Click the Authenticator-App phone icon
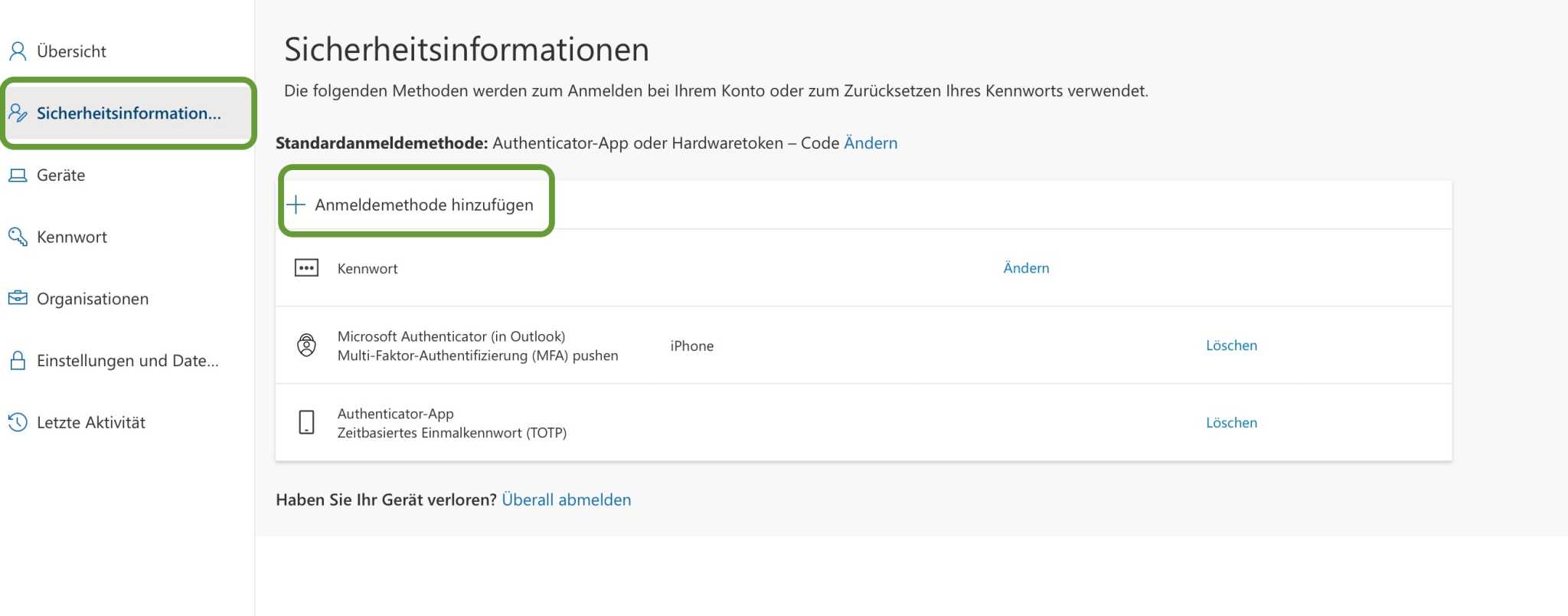1568x616 pixels. 305,422
